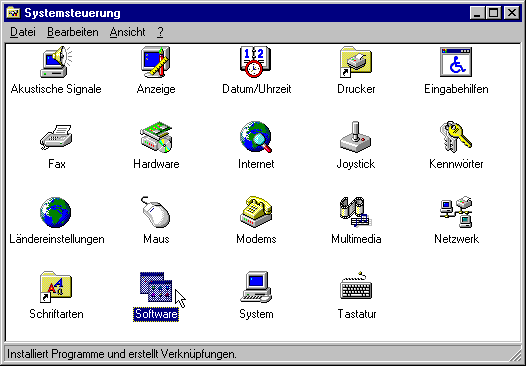Select the Maus mouse icon
Image resolution: width=526 pixels, height=366 pixels.
[156, 212]
